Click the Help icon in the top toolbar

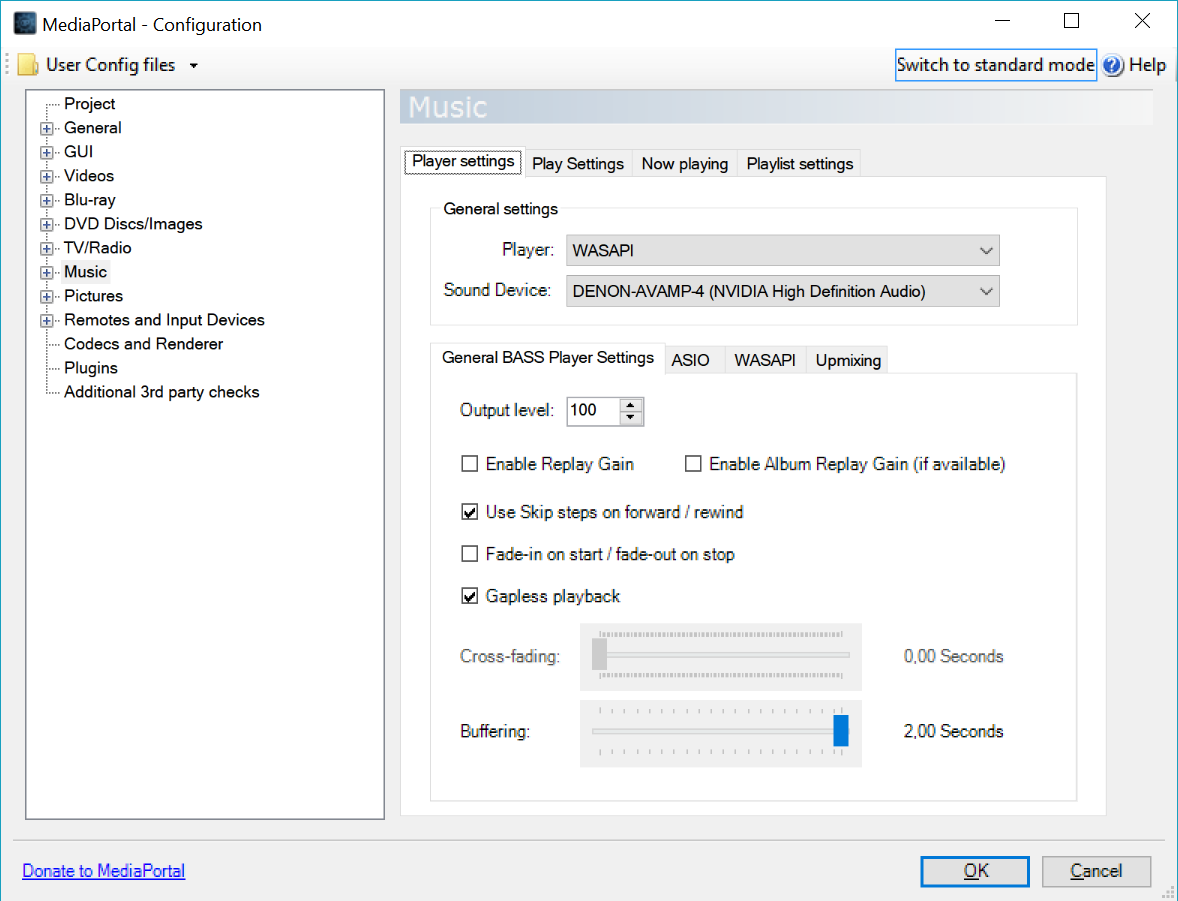(1113, 64)
